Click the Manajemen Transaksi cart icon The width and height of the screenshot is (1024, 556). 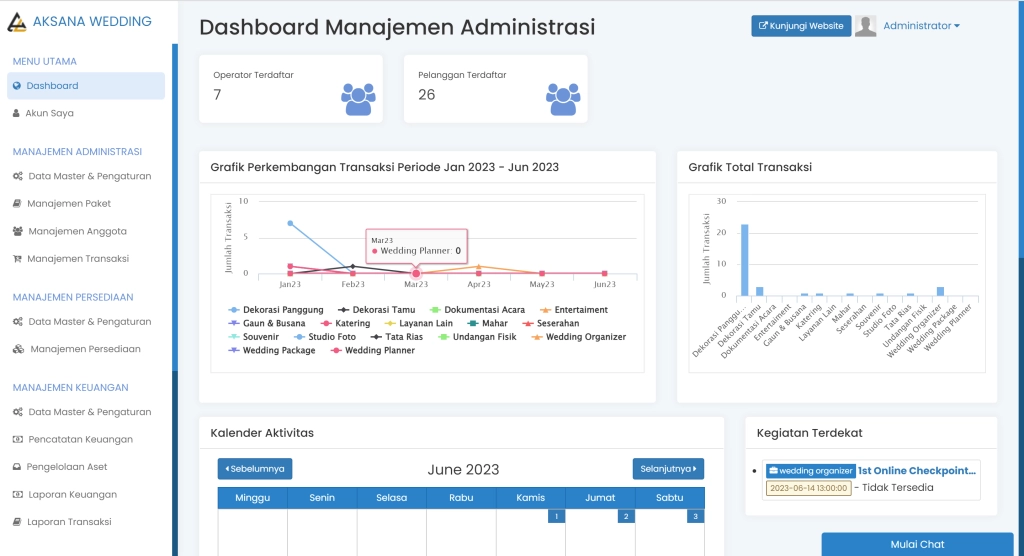point(17,259)
